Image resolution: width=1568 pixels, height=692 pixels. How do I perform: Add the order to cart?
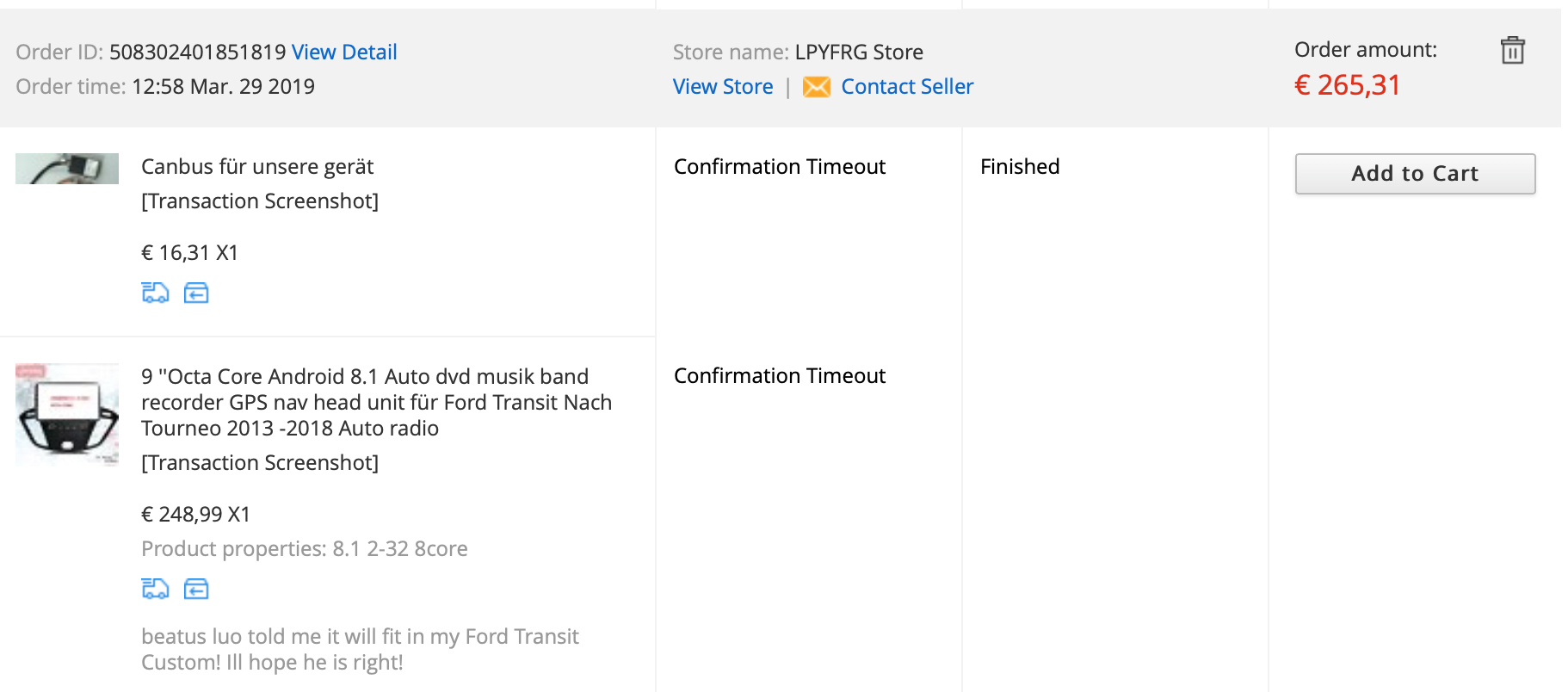pyautogui.click(x=1415, y=174)
